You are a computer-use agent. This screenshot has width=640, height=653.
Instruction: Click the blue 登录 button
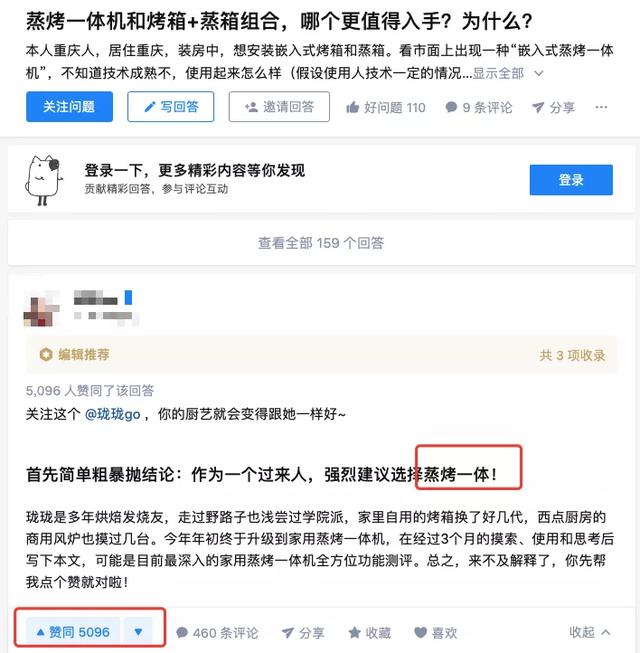[x=571, y=180]
